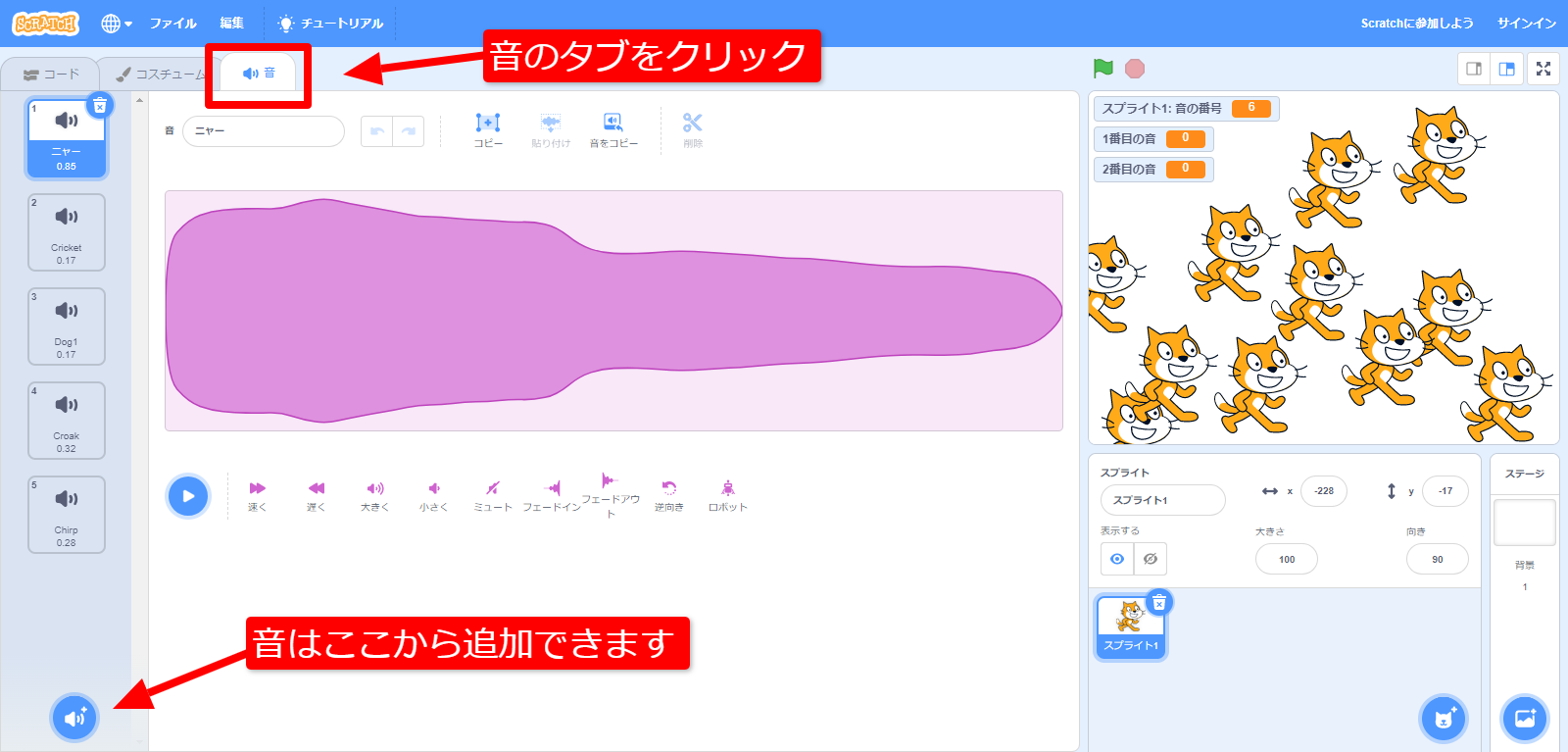This screenshot has width=1568, height=752.
Task: Click the green flag to start
Action: (1103, 69)
